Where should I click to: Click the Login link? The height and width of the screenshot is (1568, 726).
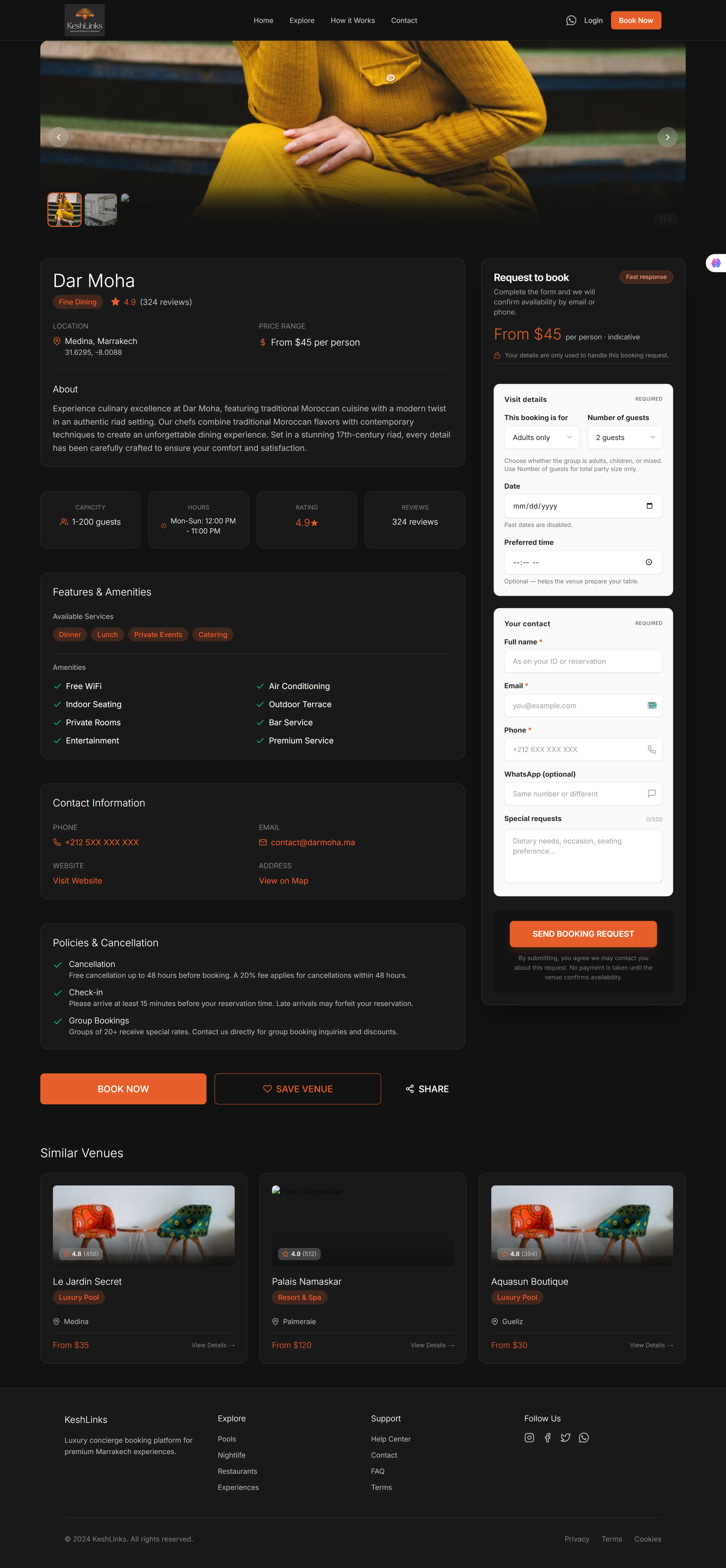(593, 20)
